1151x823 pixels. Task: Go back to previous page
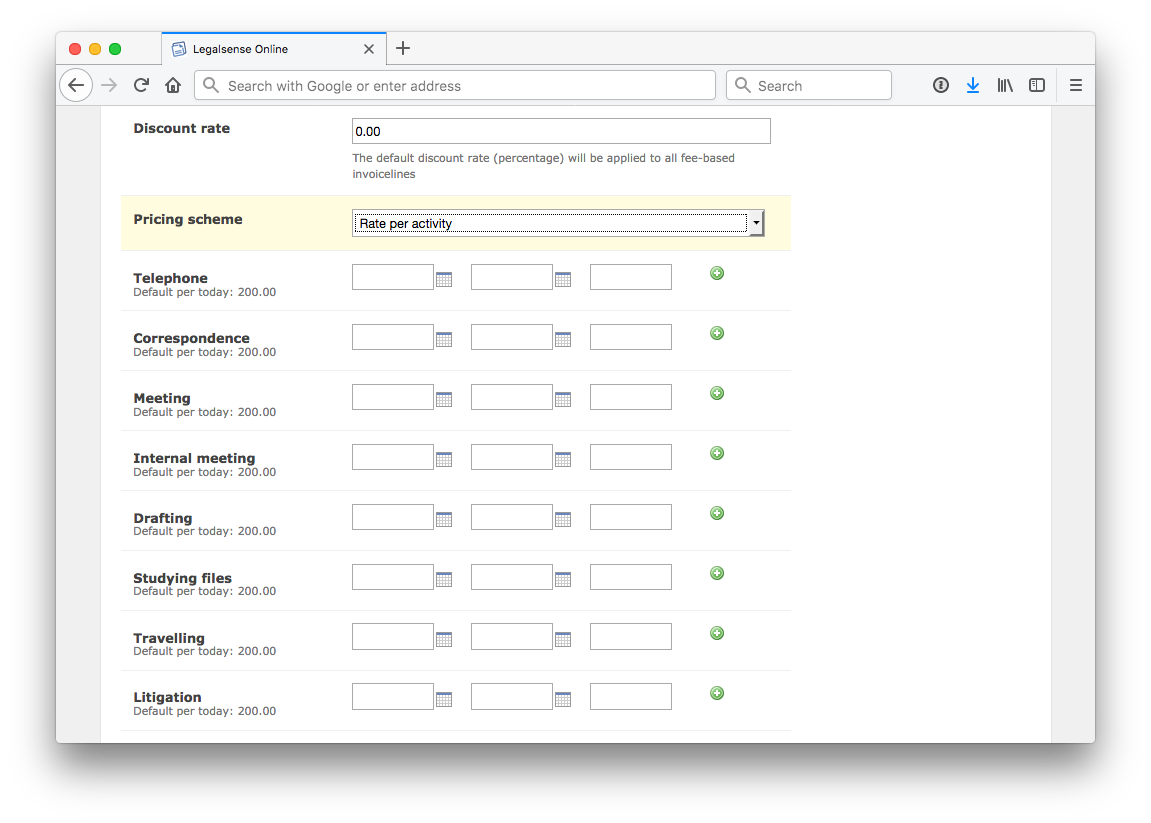coord(76,85)
